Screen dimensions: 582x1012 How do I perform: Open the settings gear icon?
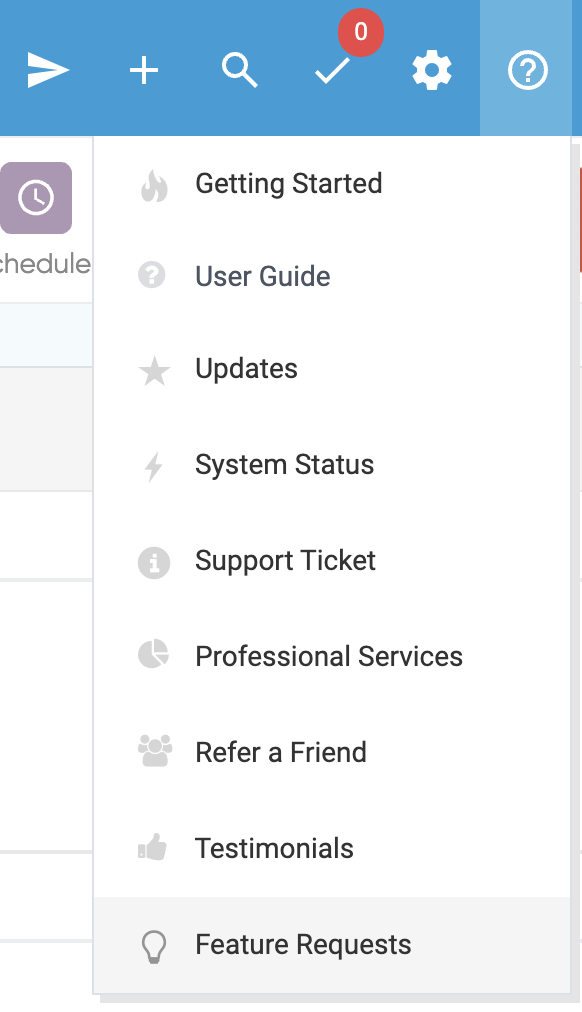click(x=432, y=70)
